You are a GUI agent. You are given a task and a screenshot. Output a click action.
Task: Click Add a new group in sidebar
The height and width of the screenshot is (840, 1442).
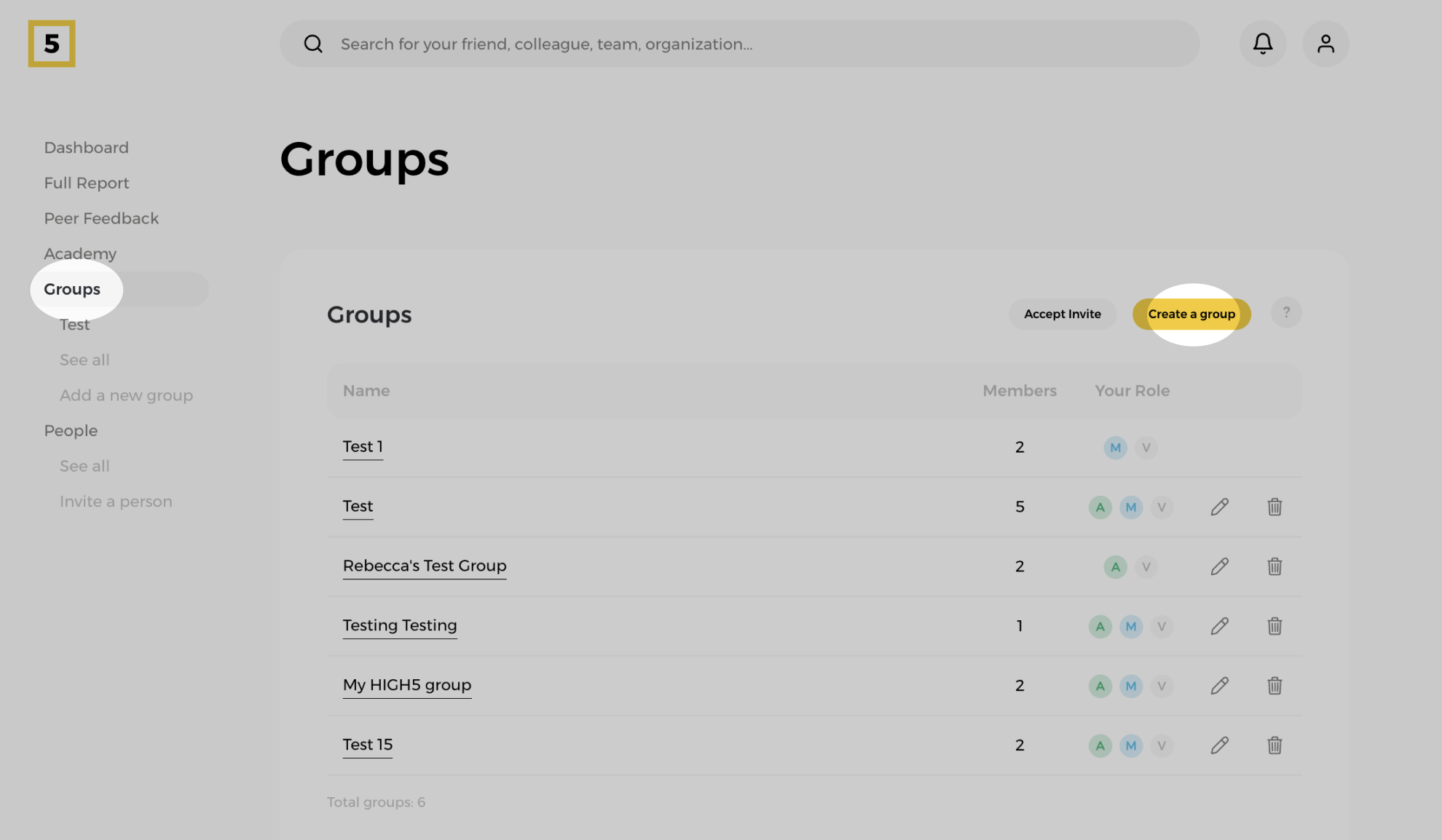coord(126,395)
